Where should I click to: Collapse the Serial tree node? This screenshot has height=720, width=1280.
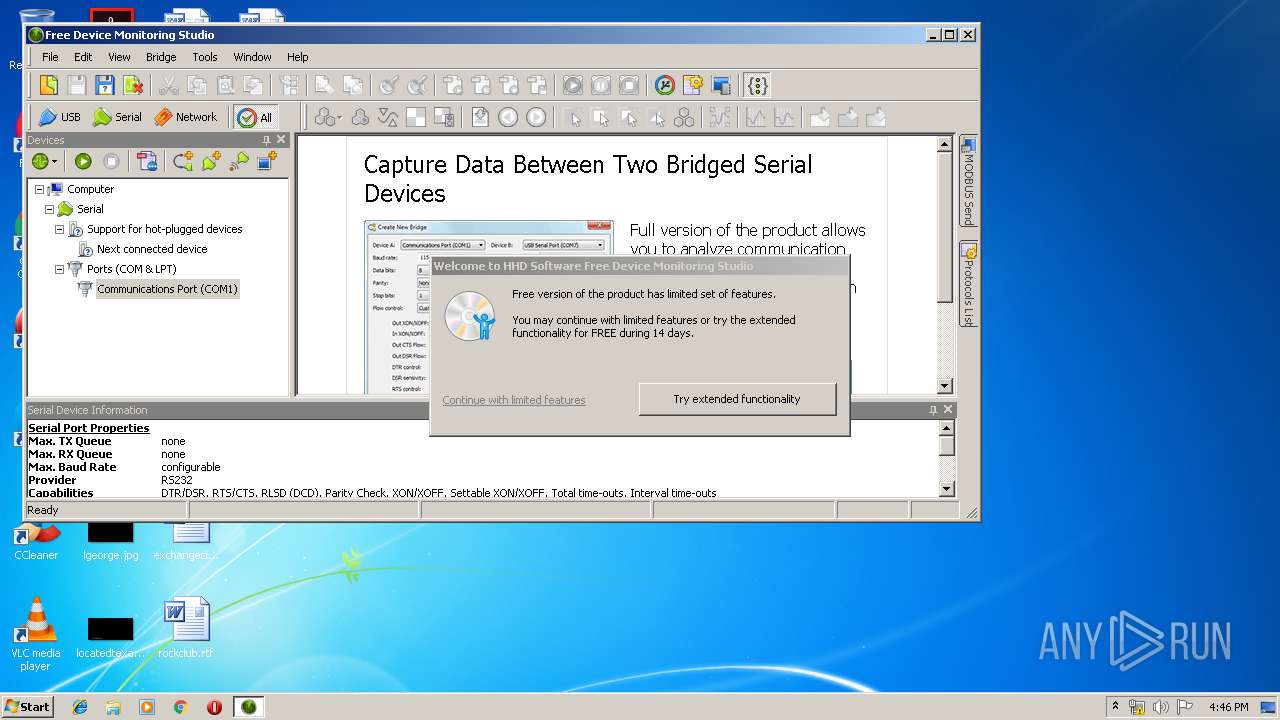pyautogui.click(x=49, y=209)
